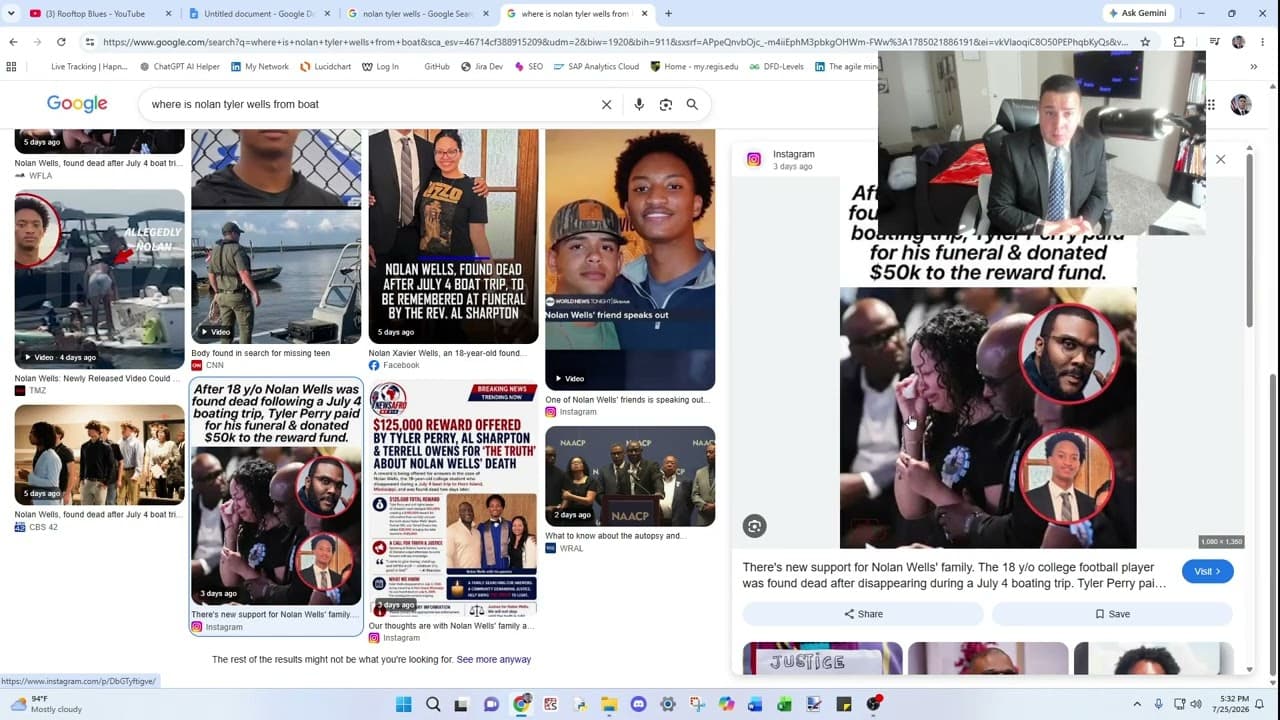Open the $125,000 reward offered image result
Viewport: 1280px width, 720px height.
(453, 497)
